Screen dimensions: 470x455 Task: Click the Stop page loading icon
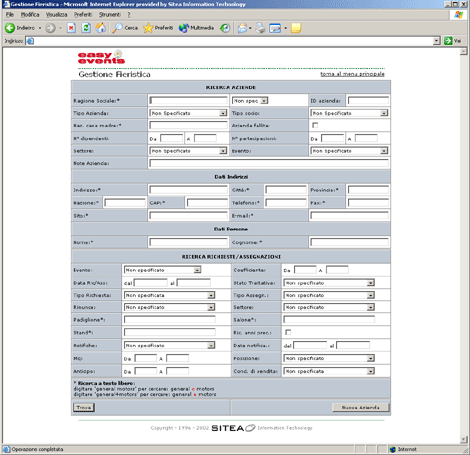point(71,28)
